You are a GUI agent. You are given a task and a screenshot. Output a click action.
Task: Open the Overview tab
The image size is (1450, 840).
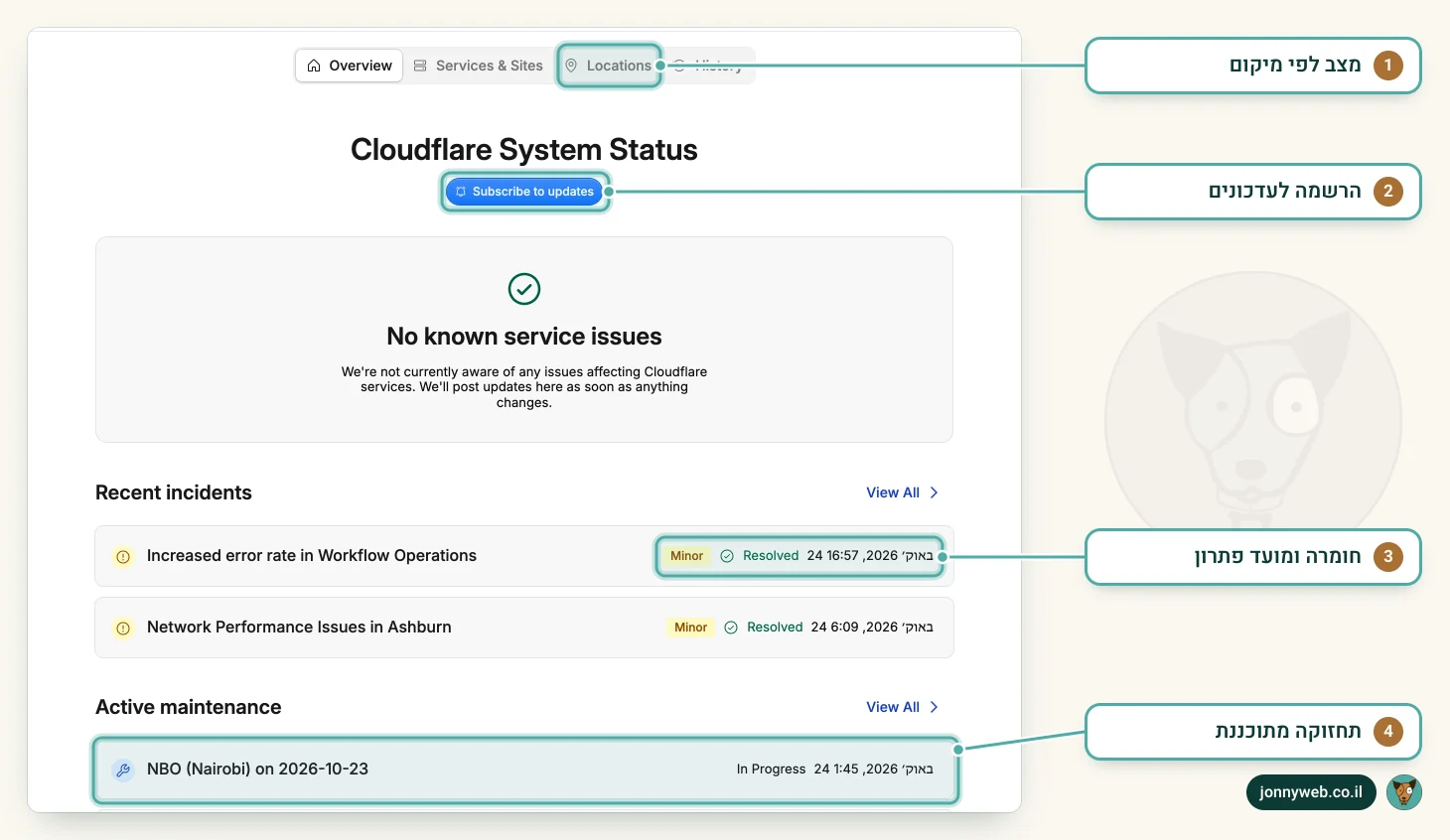[350, 66]
